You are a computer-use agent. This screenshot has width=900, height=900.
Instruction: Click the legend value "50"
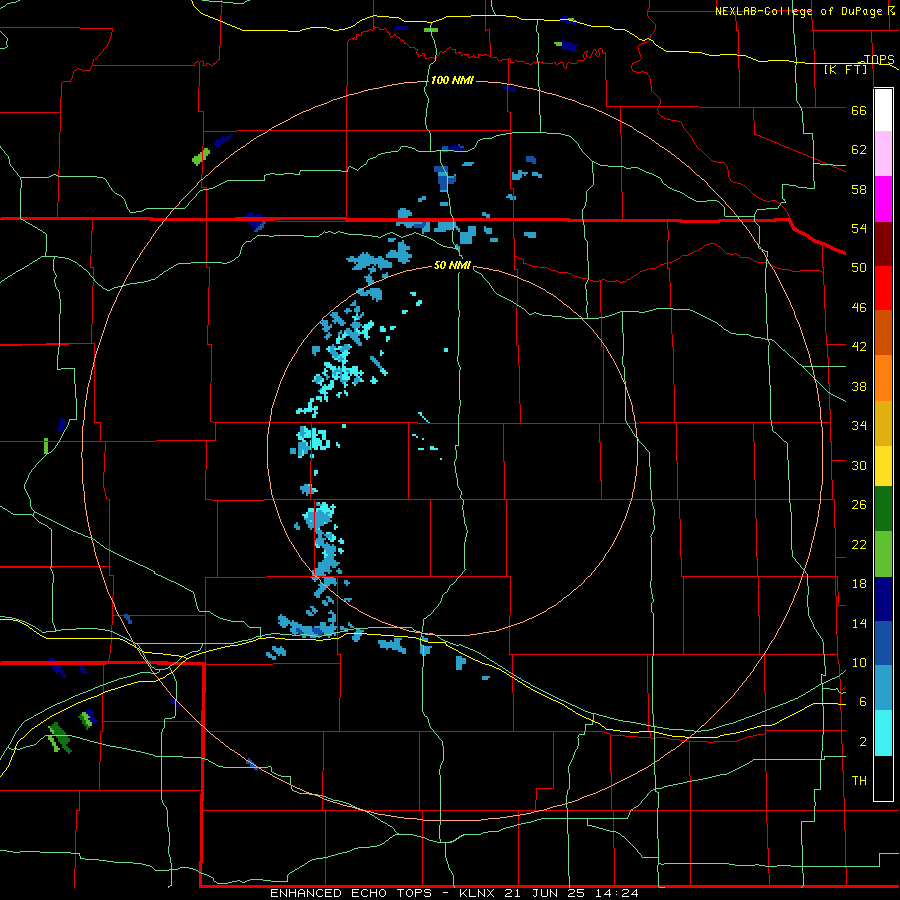tap(859, 268)
